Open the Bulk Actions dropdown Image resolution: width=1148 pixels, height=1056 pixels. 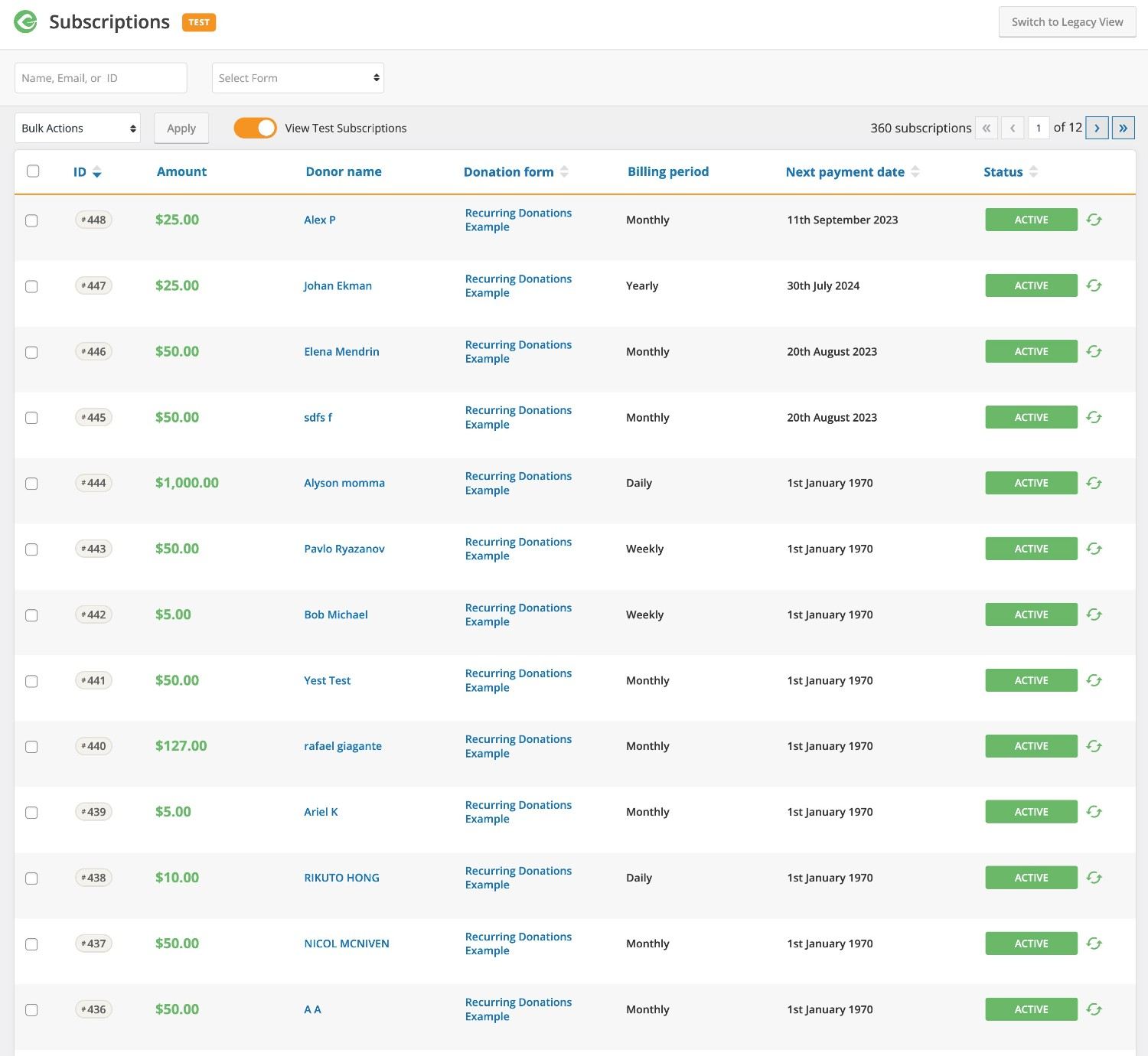[x=78, y=128]
